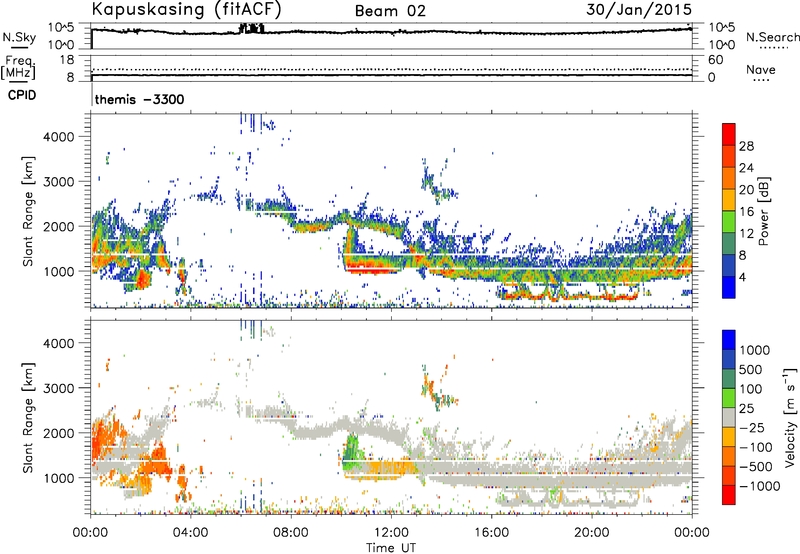800x554 pixels.
Task: Click the Velocity [m s⁻¹] colorbar label
Action: 790,417
